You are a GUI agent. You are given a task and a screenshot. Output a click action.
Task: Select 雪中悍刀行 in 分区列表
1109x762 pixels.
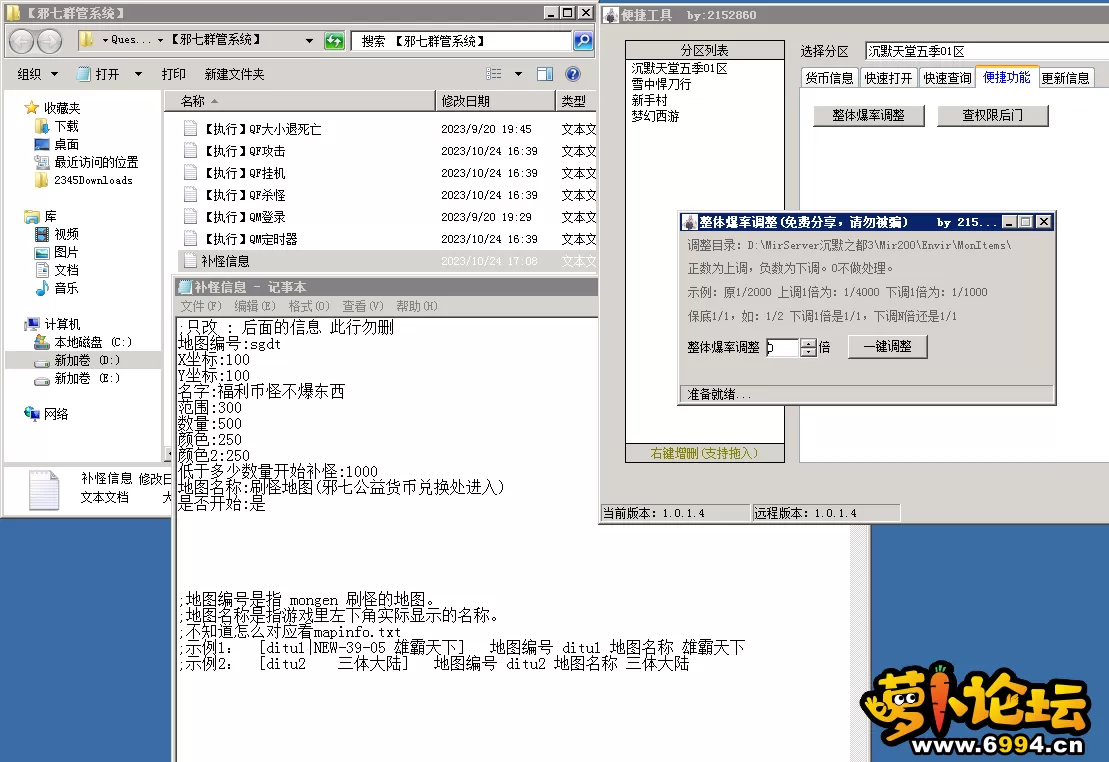[661, 84]
